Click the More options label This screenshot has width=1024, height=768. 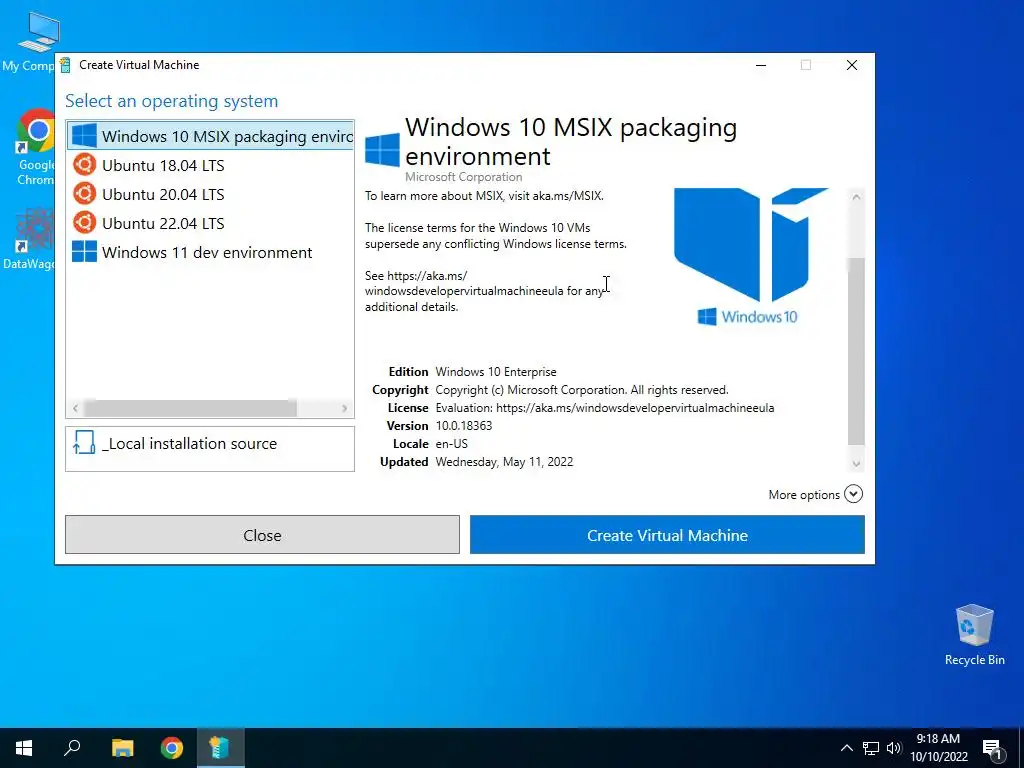(804, 495)
